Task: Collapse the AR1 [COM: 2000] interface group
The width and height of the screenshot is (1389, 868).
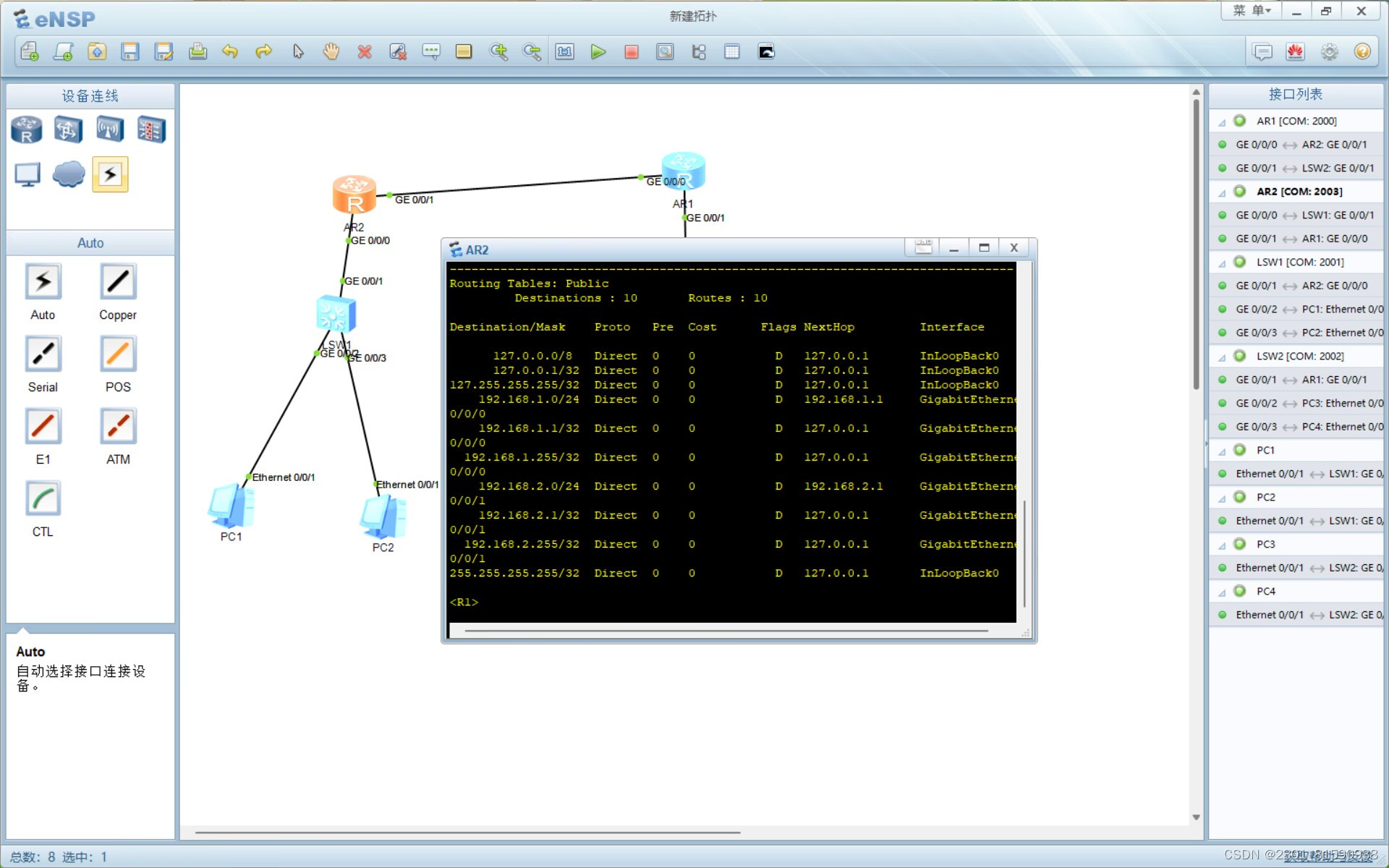Action: [x=1222, y=122]
